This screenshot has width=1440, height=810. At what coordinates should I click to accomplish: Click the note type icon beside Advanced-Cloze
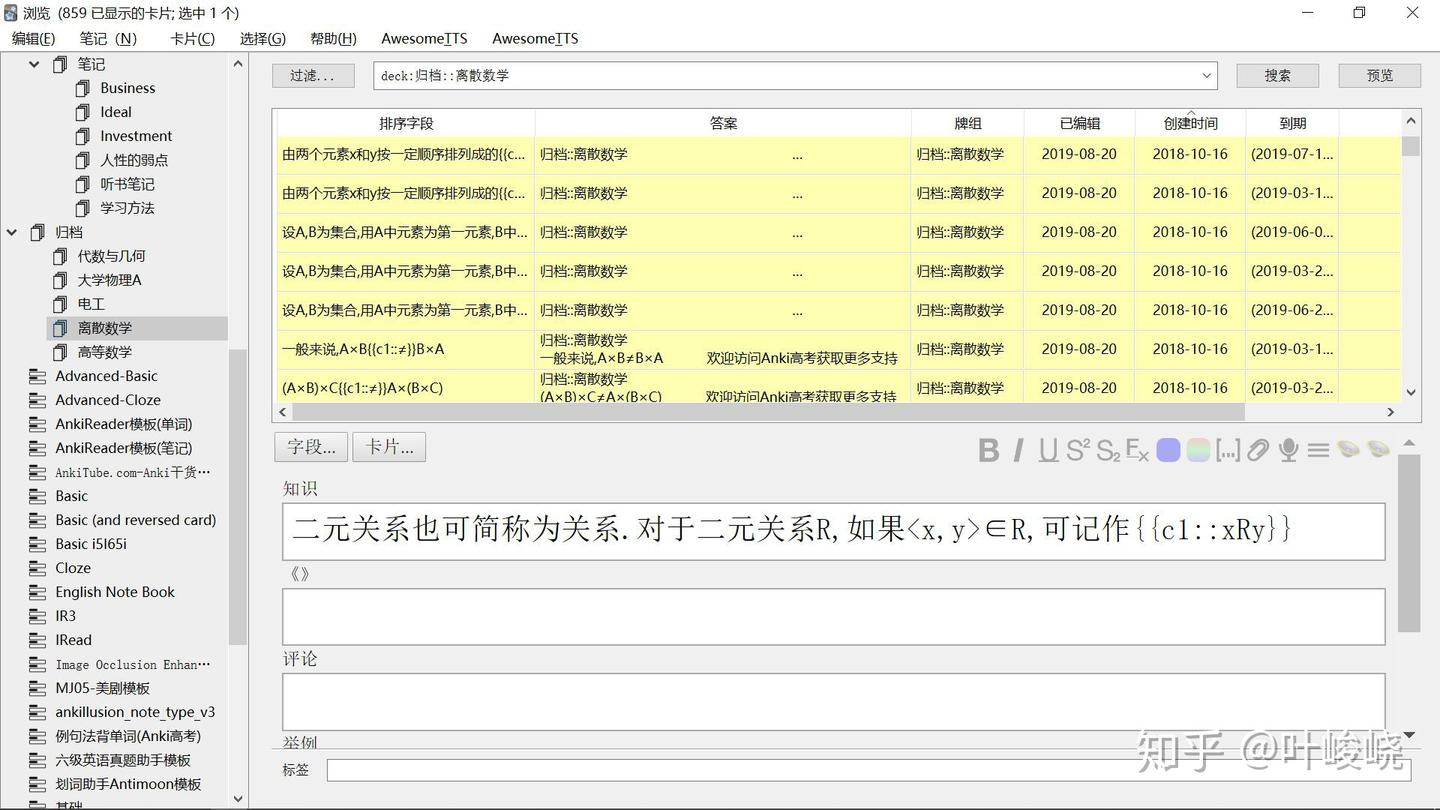coord(38,400)
